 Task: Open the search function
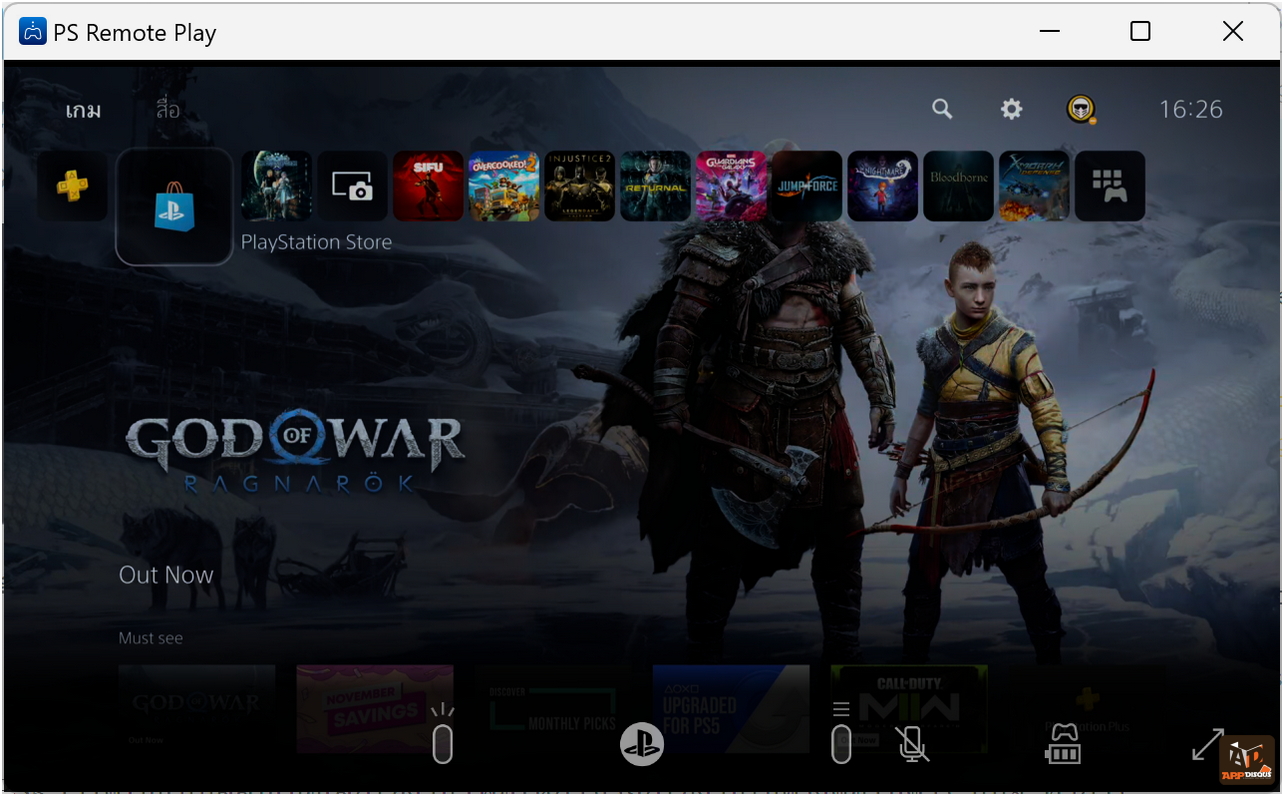941,109
